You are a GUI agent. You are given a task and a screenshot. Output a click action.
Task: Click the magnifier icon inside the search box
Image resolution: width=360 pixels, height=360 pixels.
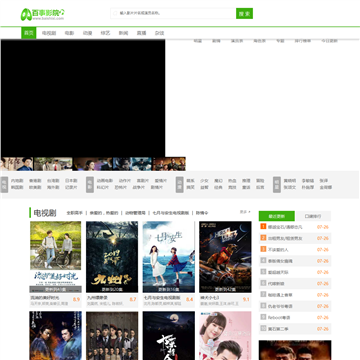click(x=115, y=13)
